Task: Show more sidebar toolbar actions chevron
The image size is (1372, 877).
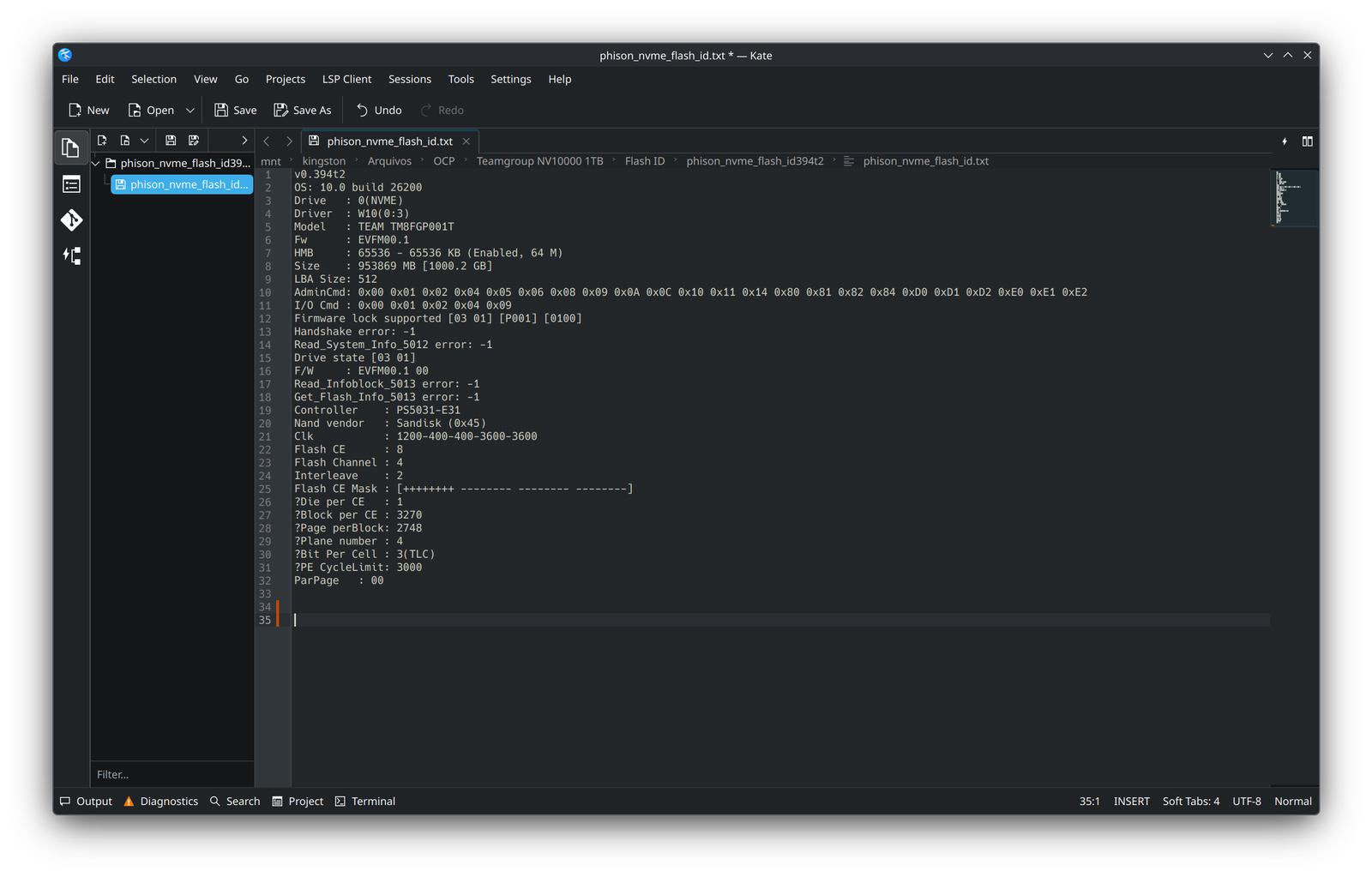Action: click(244, 141)
